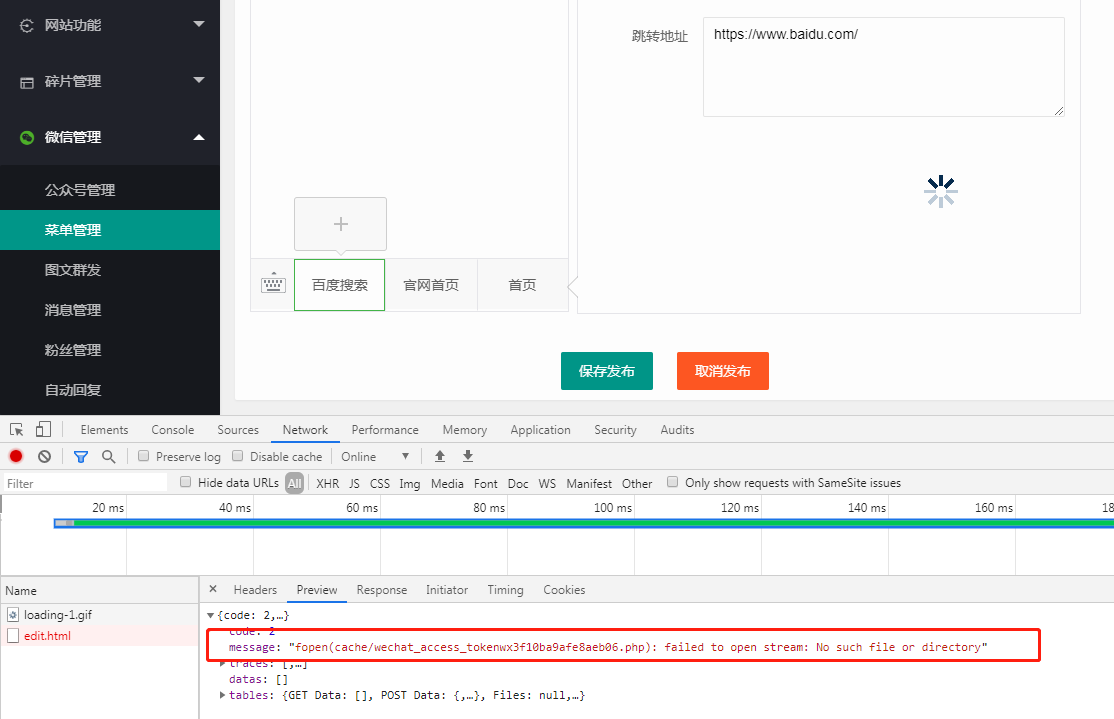Screen dimensions: 1114x719
Task: Click the 跳转地址 URL textarea
Action: (x=884, y=67)
